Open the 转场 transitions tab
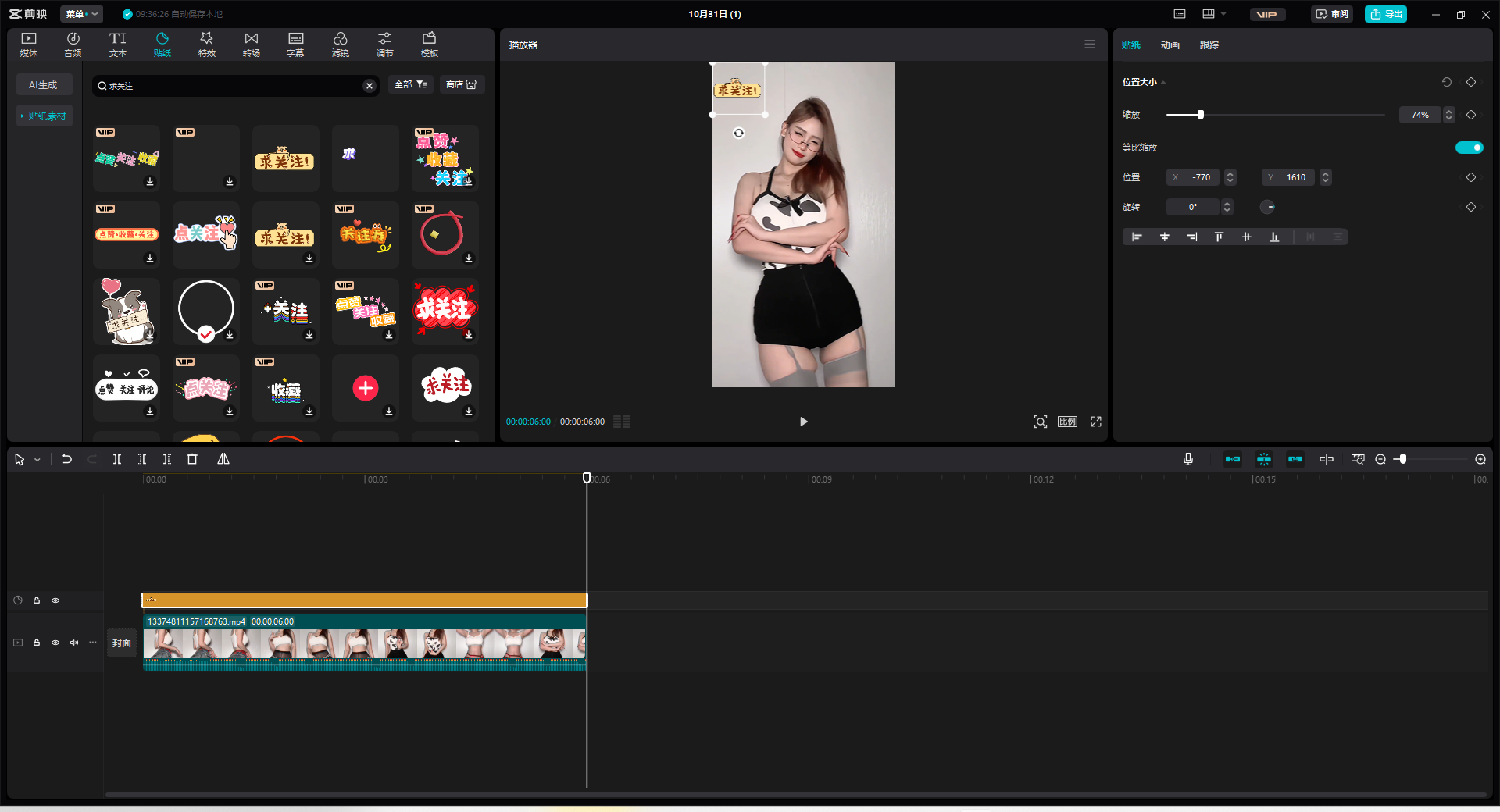 pyautogui.click(x=251, y=45)
